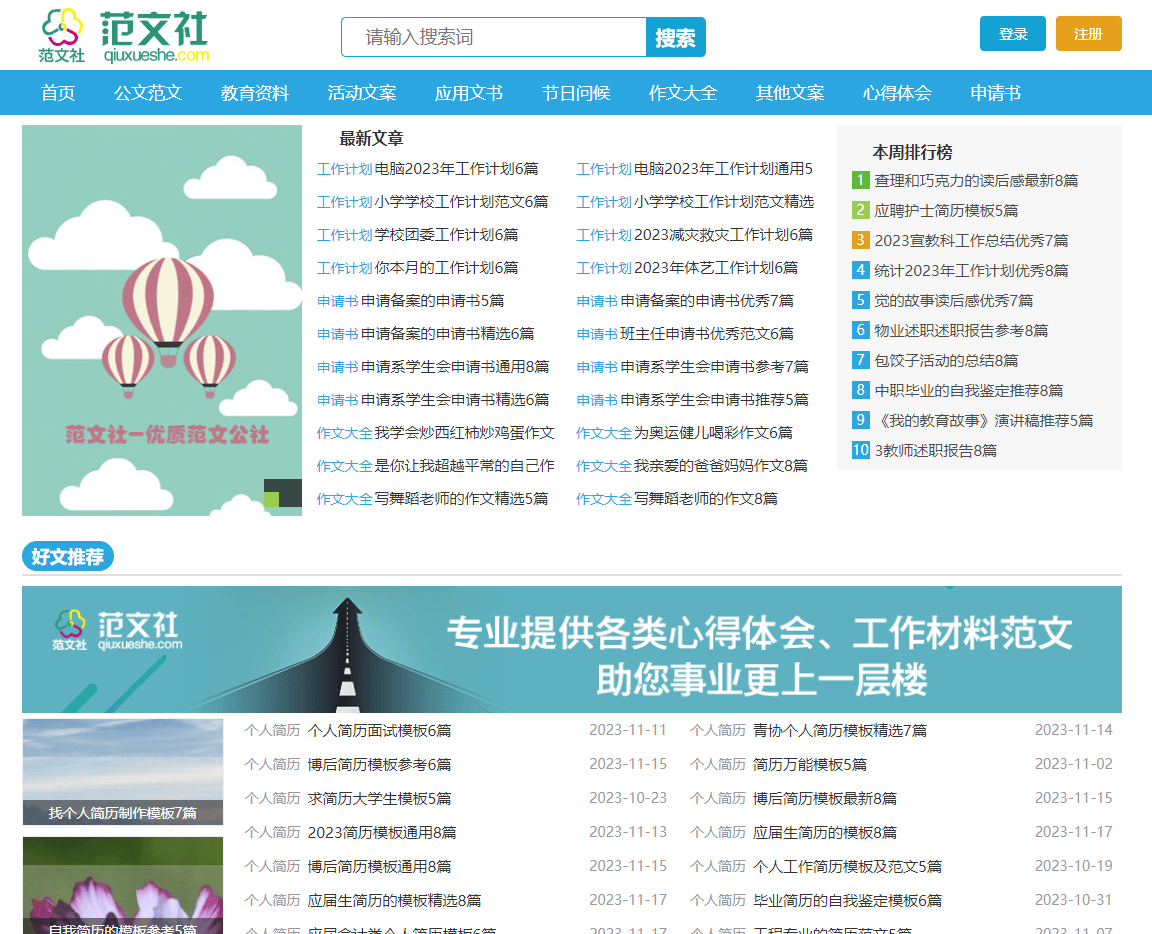Click the orange 注册 register button
This screenshot has width=1152, height=934.
1088,34
